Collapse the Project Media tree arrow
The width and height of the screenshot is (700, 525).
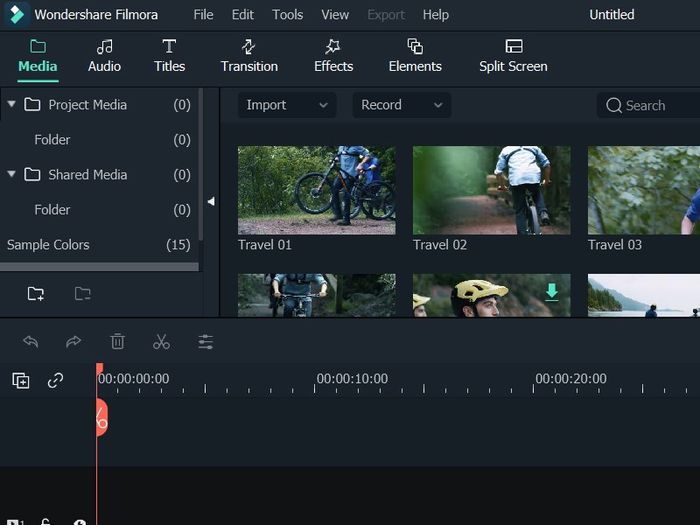coord(12,104)
